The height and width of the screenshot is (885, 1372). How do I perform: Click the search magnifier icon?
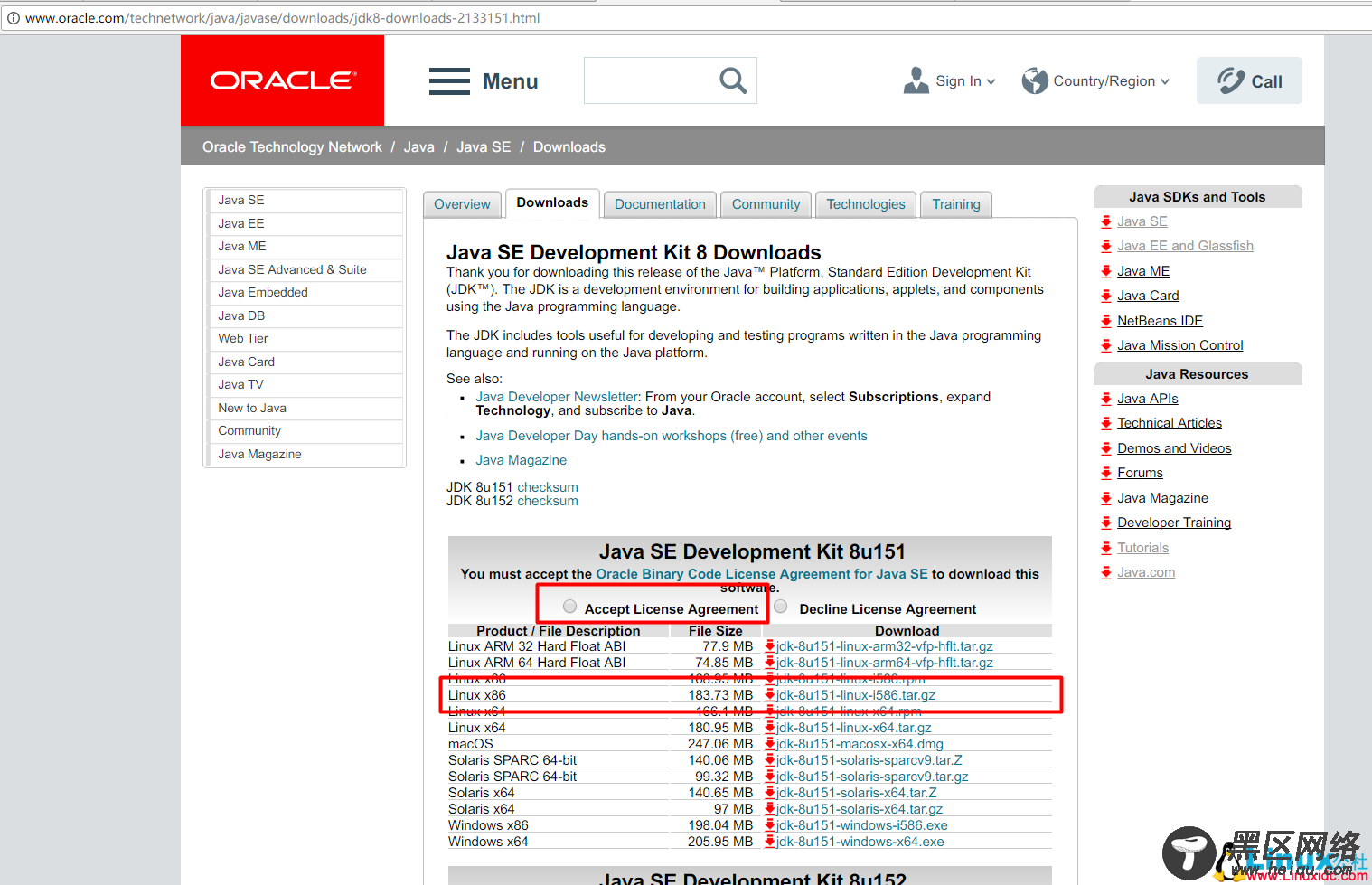pyautogui.click(x=733, y=80)
